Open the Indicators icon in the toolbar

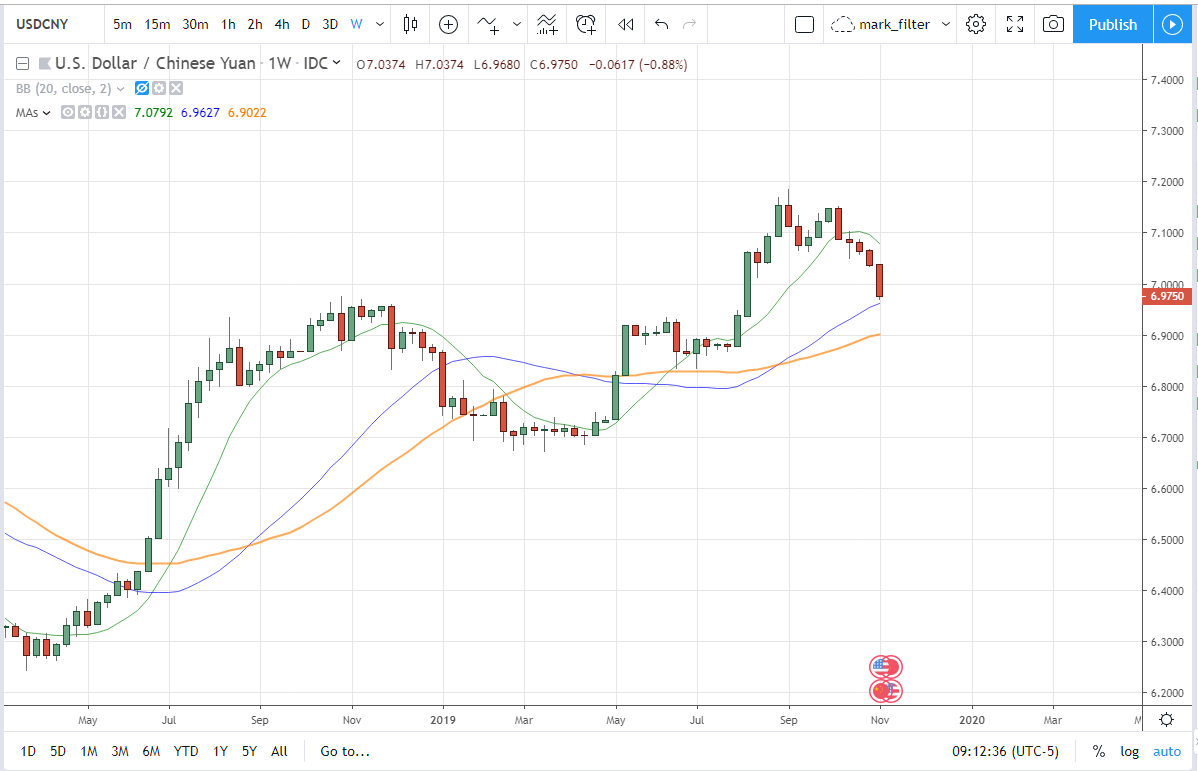pos(489,24)
